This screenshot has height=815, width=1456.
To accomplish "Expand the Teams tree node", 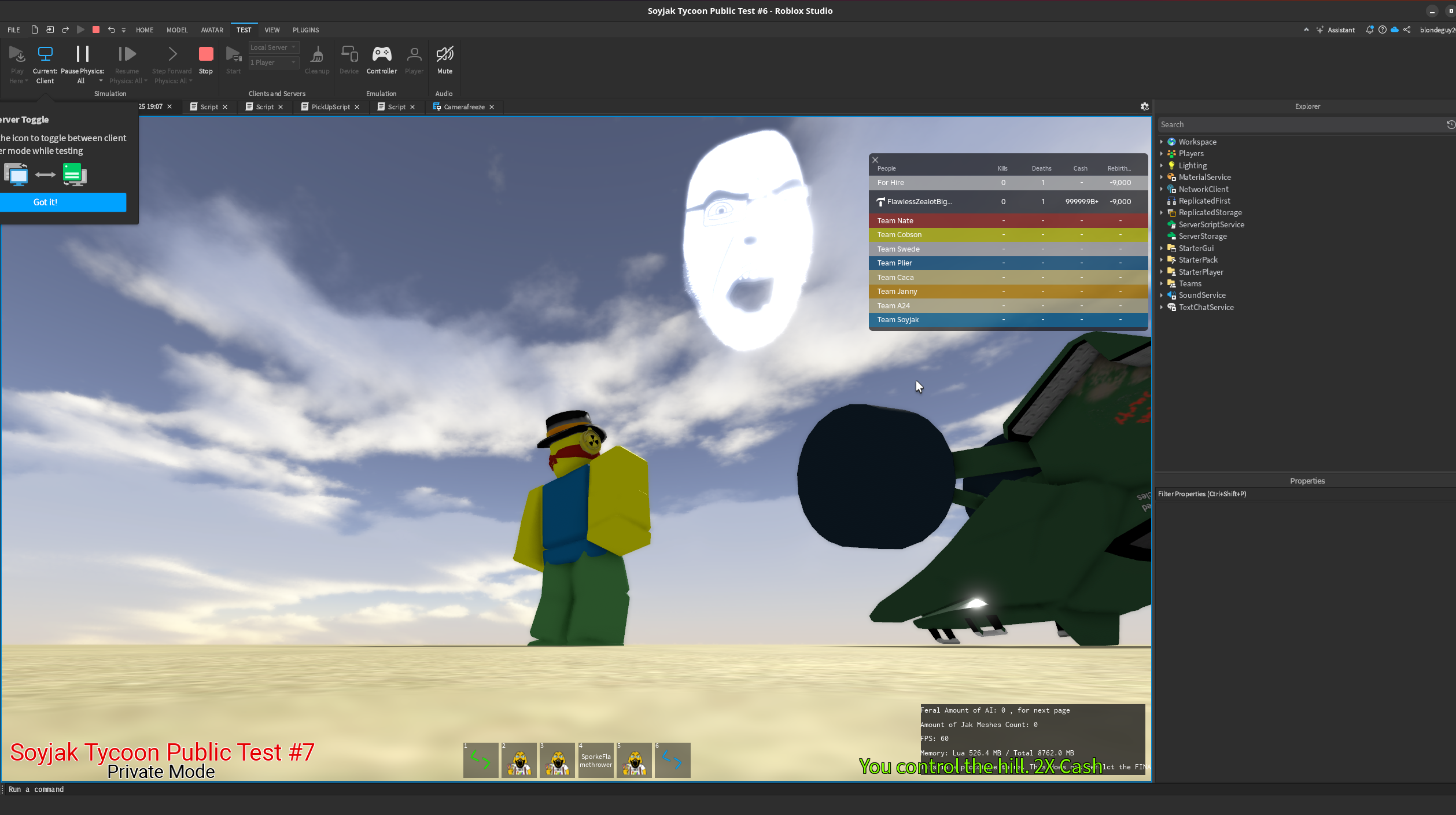I will pos(1161,283).
